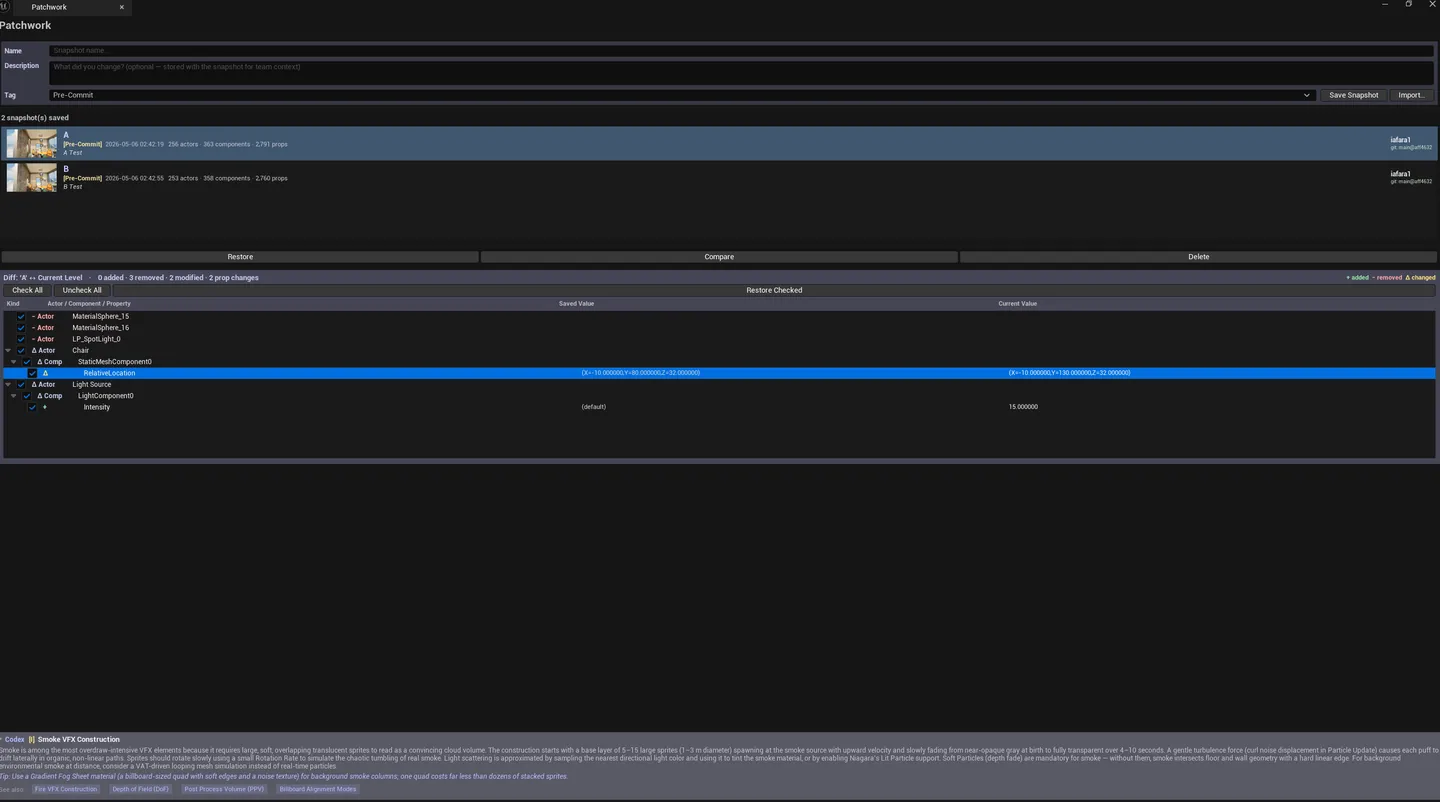Viewport: 1440px width, 802px height.
Task: Click the Save Snapshot button
Action: (x=1353, y=95)
